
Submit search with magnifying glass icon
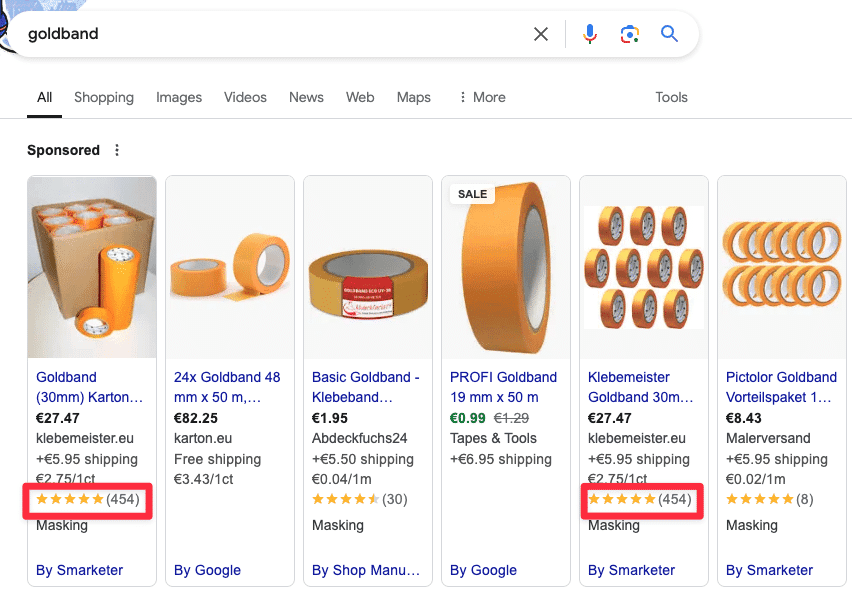669,34
